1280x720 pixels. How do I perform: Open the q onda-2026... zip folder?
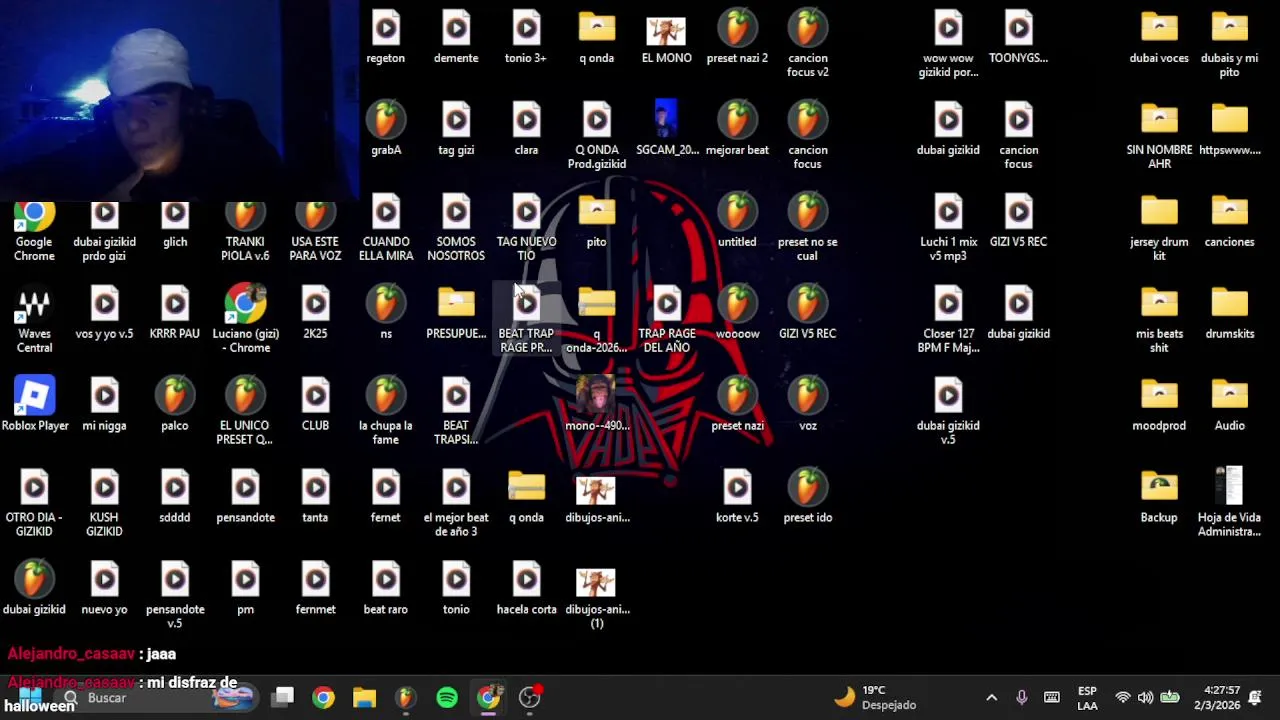(x=597, y=320)
